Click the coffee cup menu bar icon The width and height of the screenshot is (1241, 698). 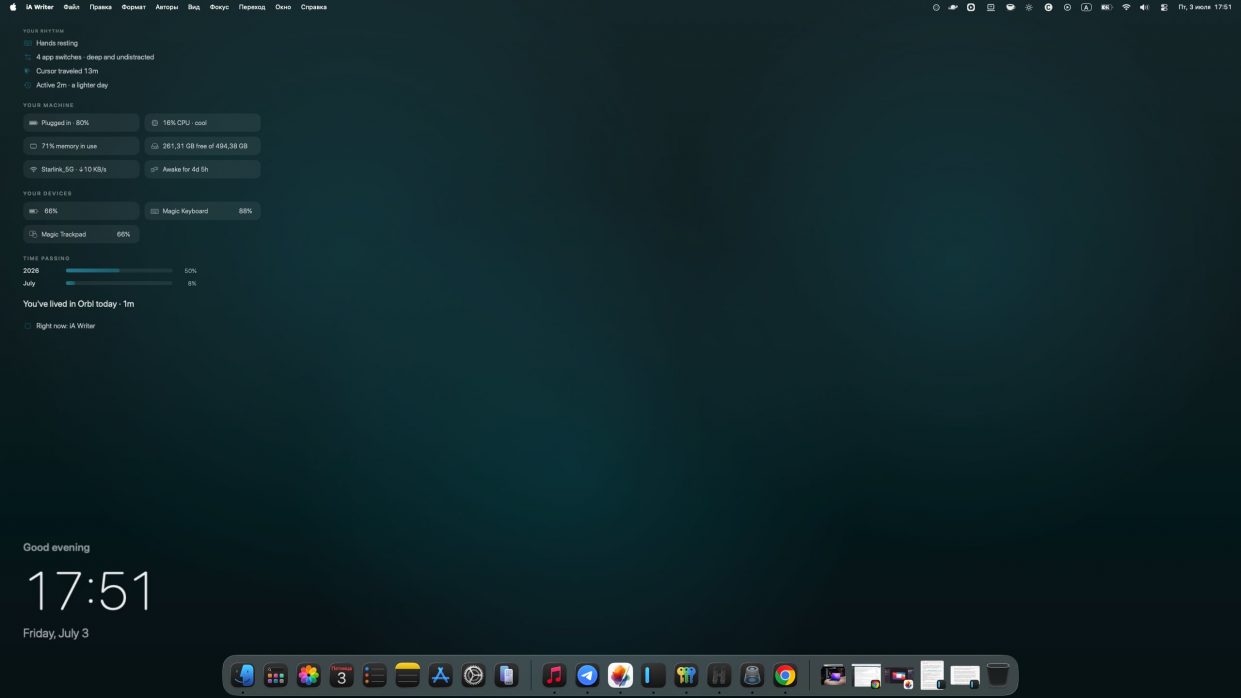[1010, 7]
